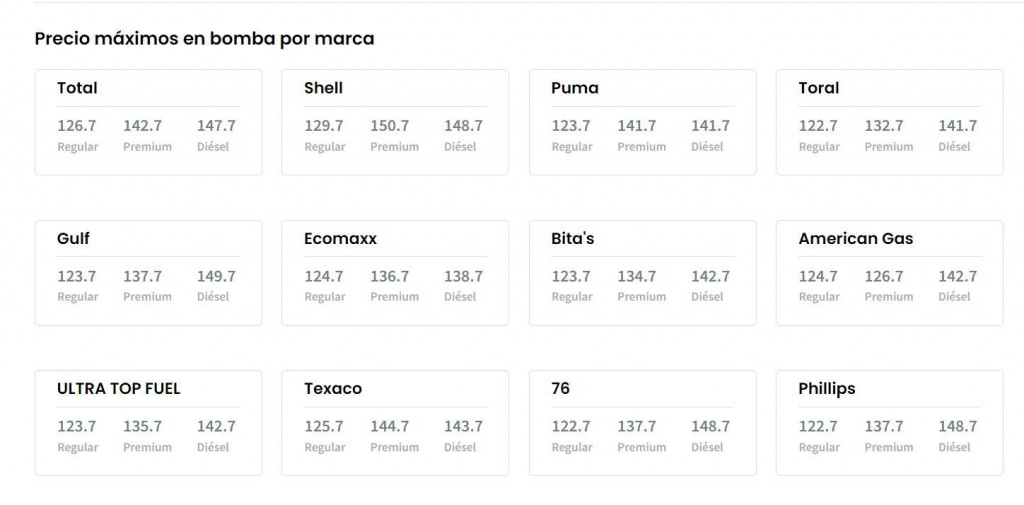Click Toral's Premium price 132.7

tap(884, 126)
